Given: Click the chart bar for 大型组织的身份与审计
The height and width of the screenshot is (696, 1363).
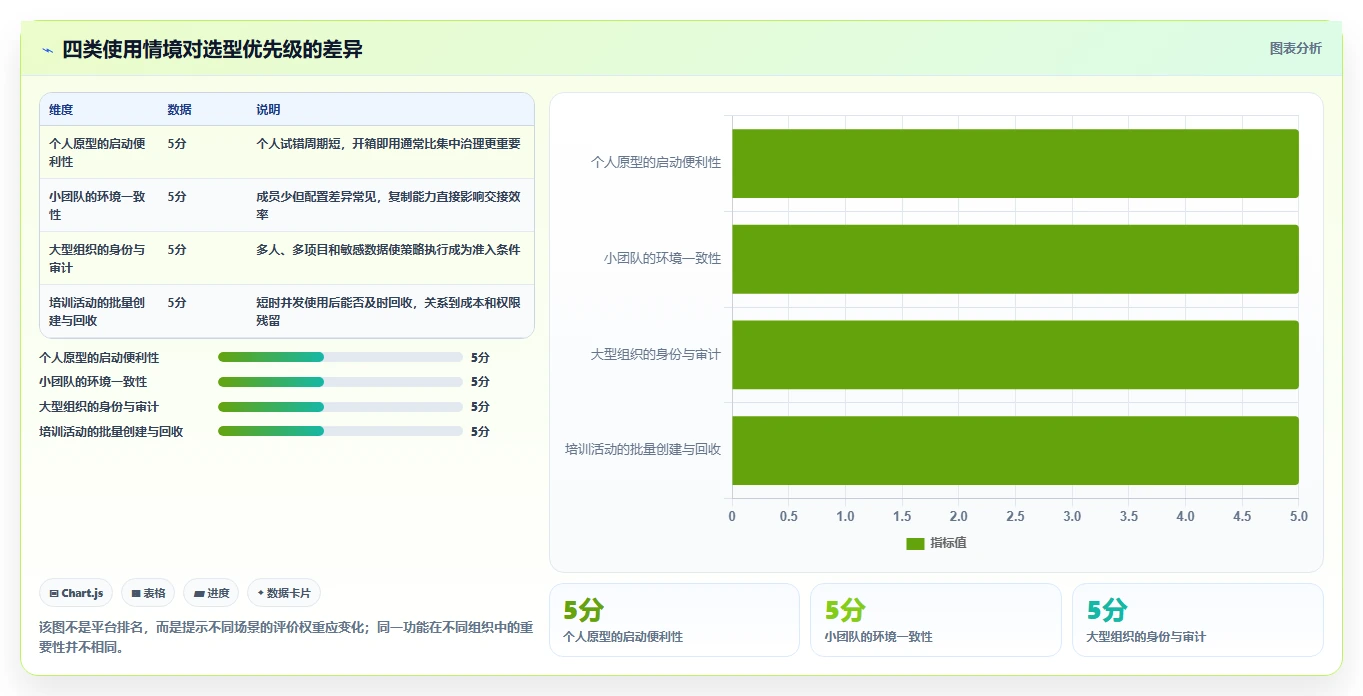Looking at the screenshot, I should [1015, 355].
